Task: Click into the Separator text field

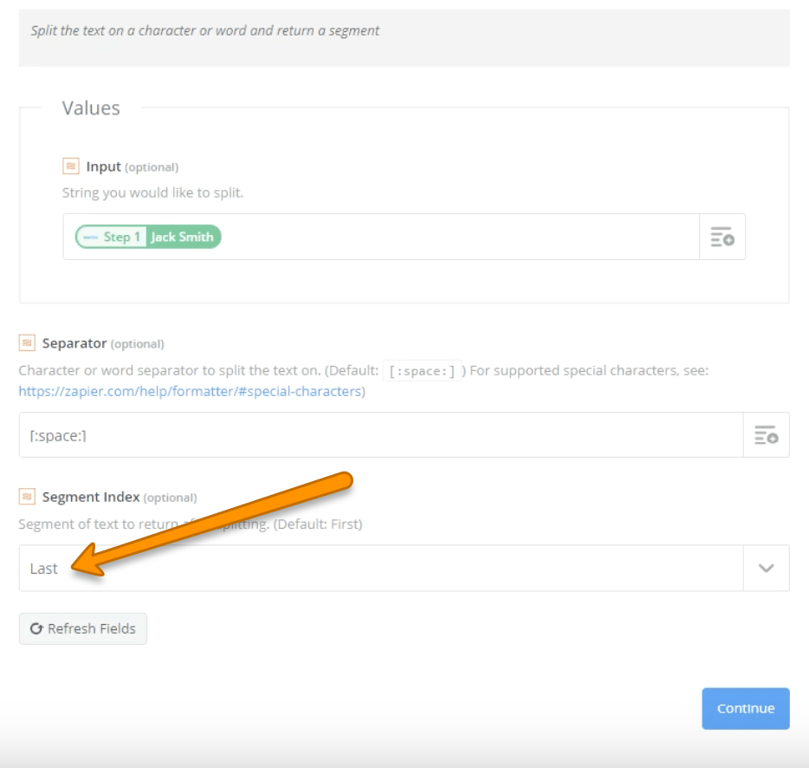Action: point(380,435)
